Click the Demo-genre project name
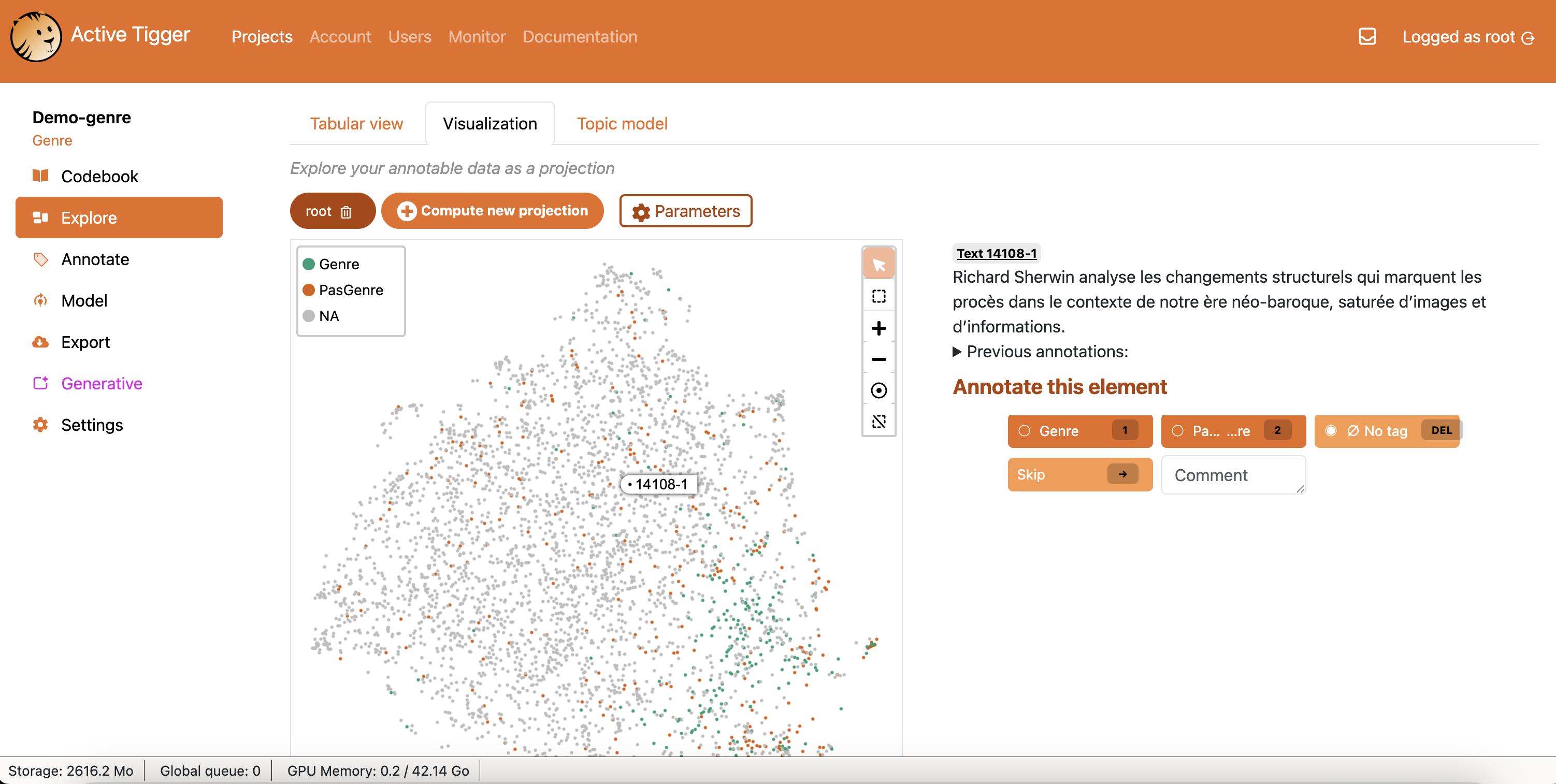The width and height of the screenshot is (1556, 784). coord(81,117)
